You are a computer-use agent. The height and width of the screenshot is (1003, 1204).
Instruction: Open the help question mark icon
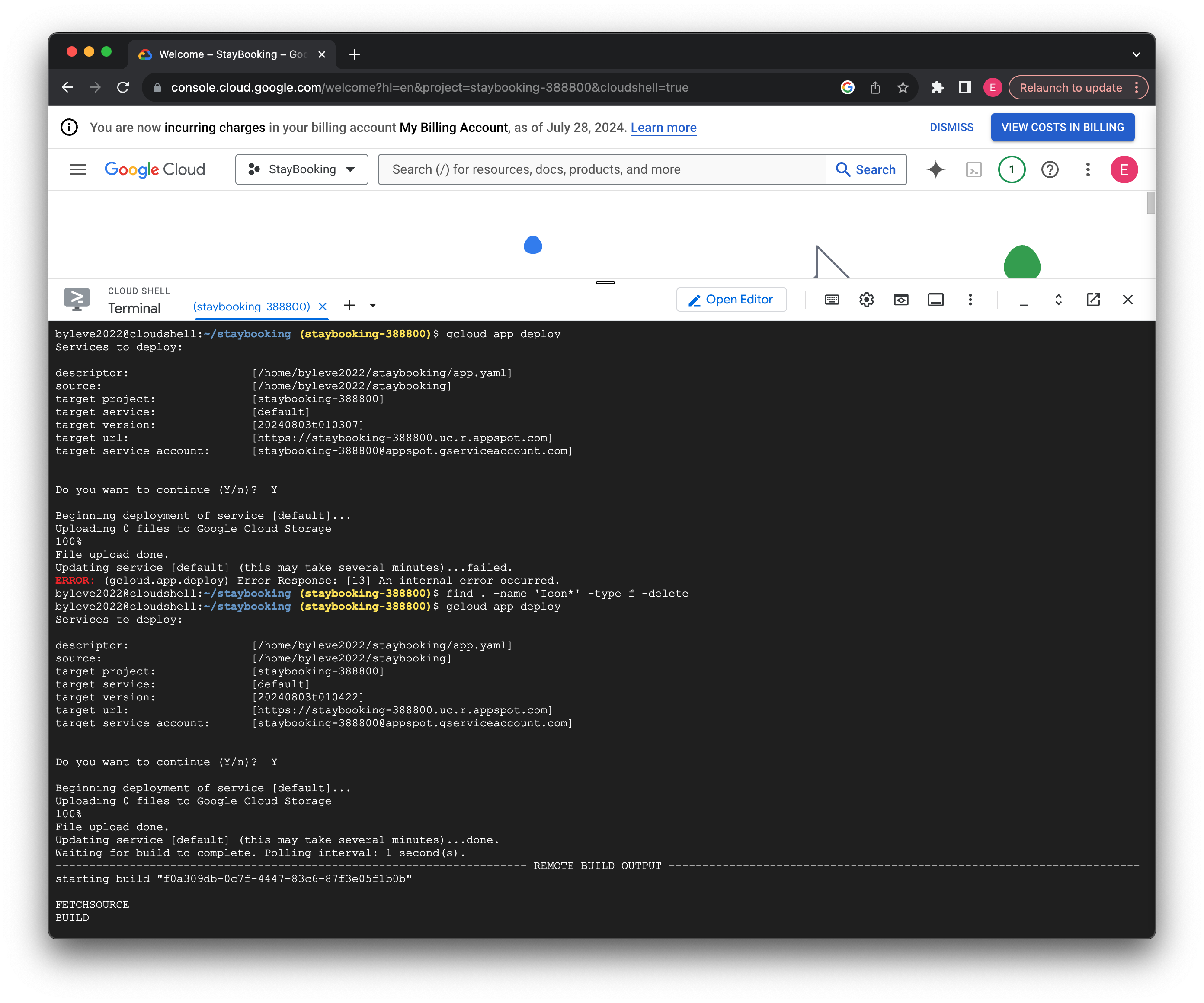(x=1050, y=169)
